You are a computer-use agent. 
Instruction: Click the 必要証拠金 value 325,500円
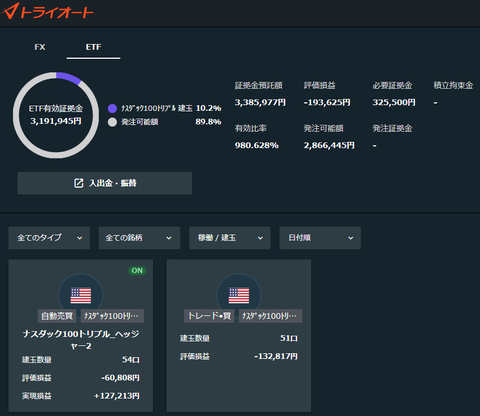pos(394,102)
